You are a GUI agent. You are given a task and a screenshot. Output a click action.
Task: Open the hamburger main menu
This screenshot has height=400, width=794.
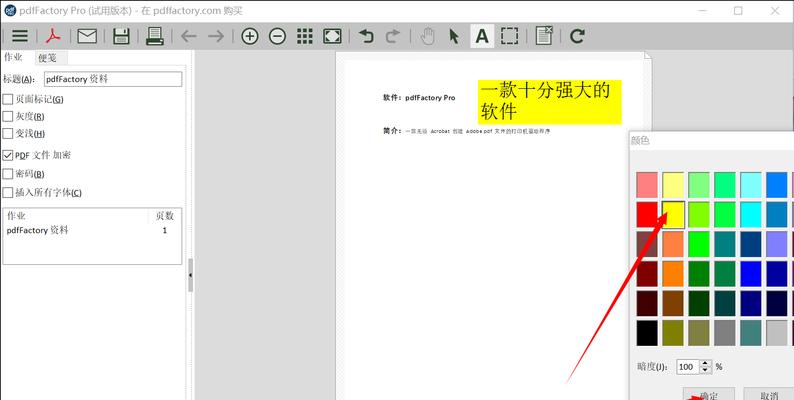[20, 36]
